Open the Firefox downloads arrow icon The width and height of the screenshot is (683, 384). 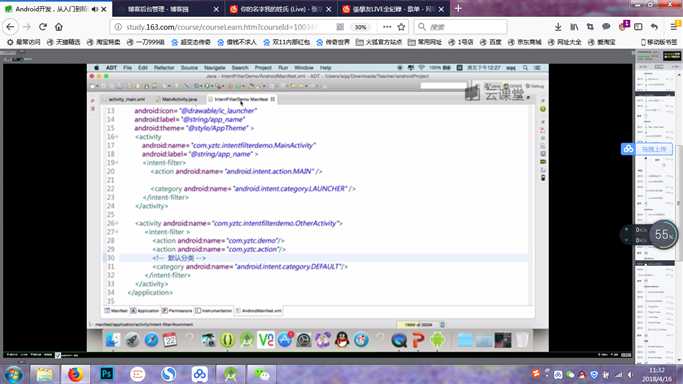coord(558,27)
